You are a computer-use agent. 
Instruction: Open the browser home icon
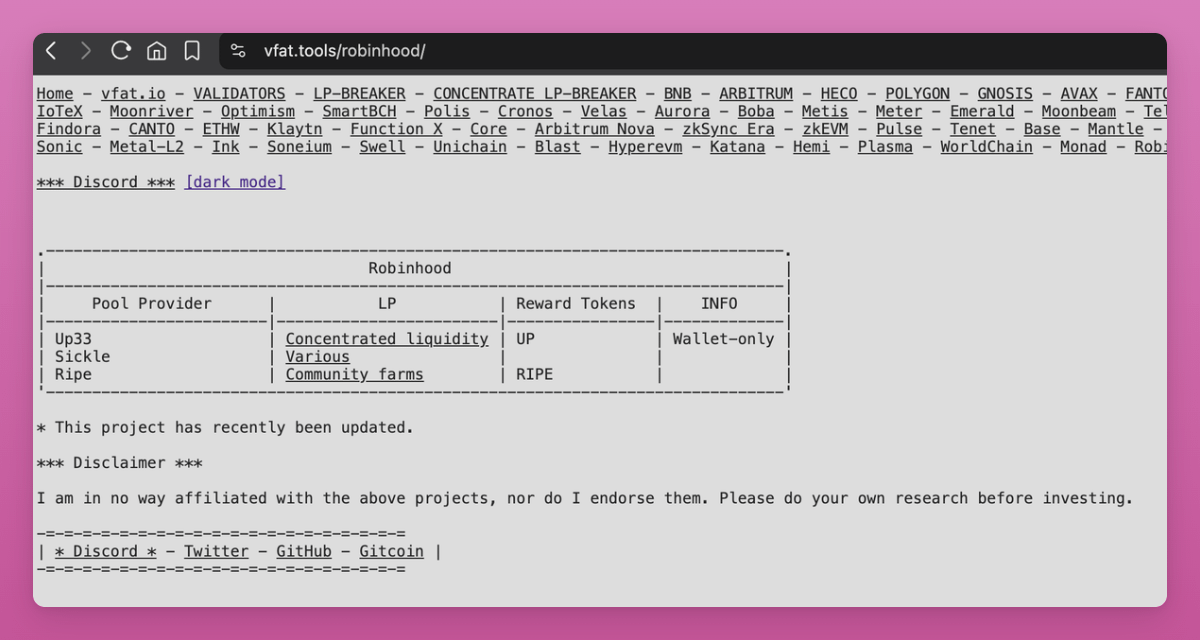point(157,50)
